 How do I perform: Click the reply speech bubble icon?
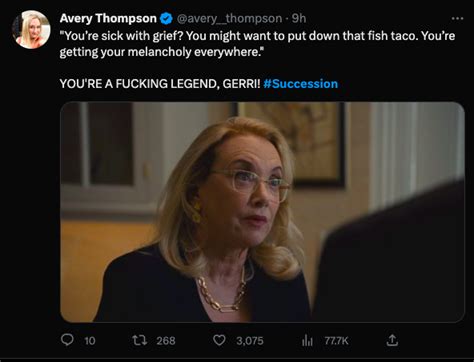tap(67, 340)
